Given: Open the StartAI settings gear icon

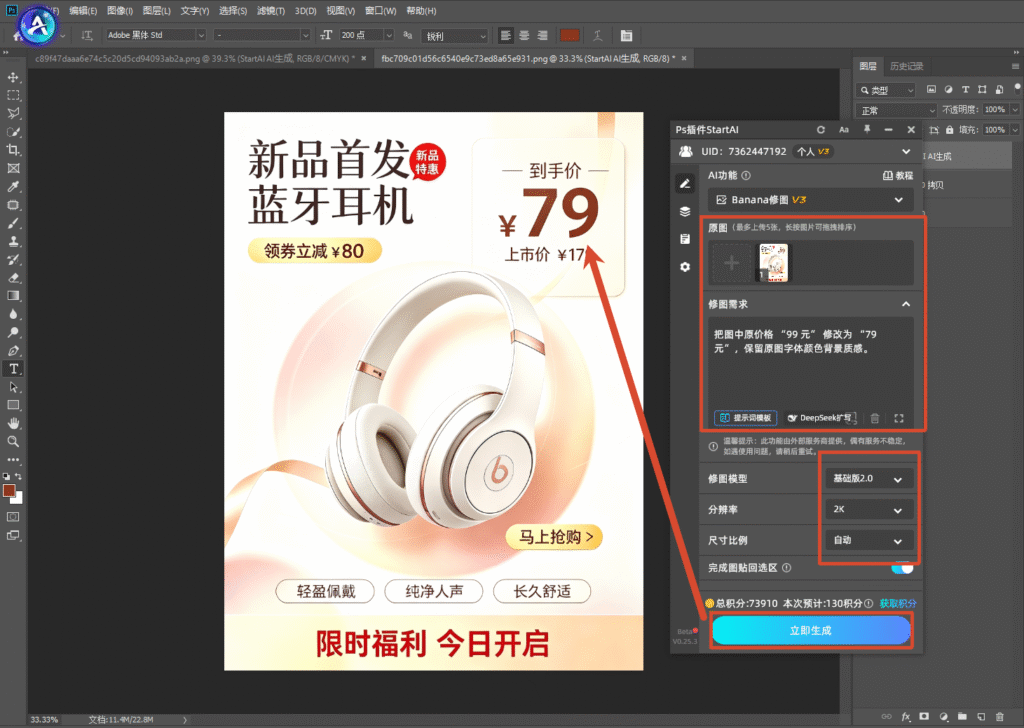Looking at the screenshot, I should pyautogui.click(x=684, y=267).
